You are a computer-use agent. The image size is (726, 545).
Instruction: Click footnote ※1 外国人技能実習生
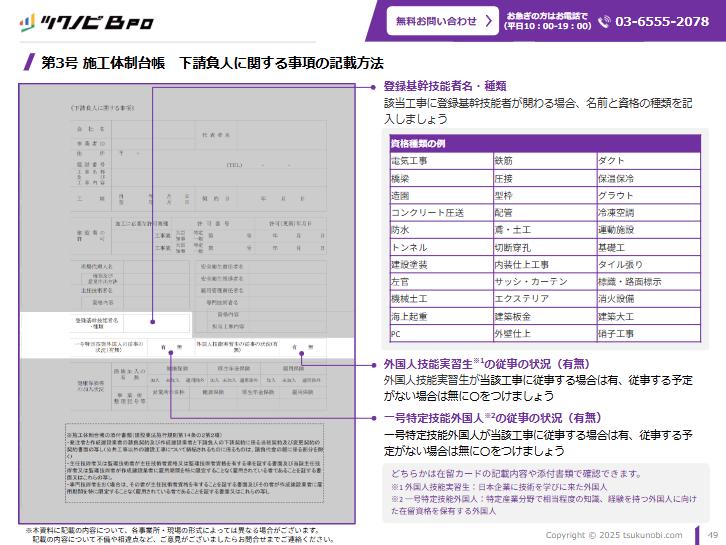[499, 487]
